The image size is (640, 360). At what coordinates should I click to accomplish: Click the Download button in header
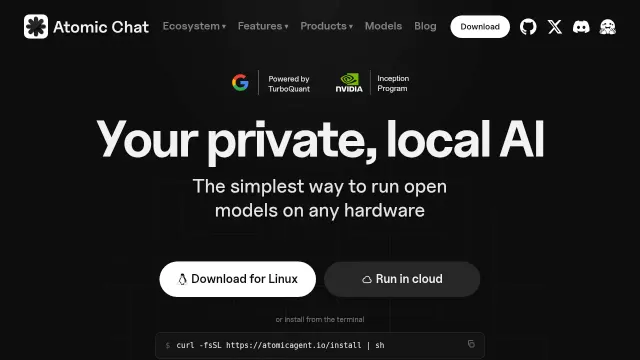point(480,27)
